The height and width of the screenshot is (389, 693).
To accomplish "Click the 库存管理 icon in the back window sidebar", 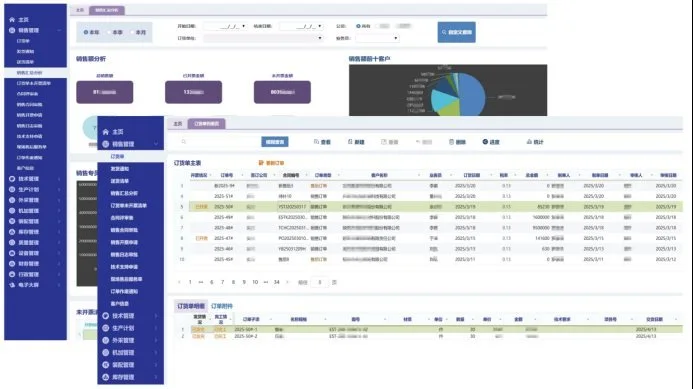I will coord(12,232).
